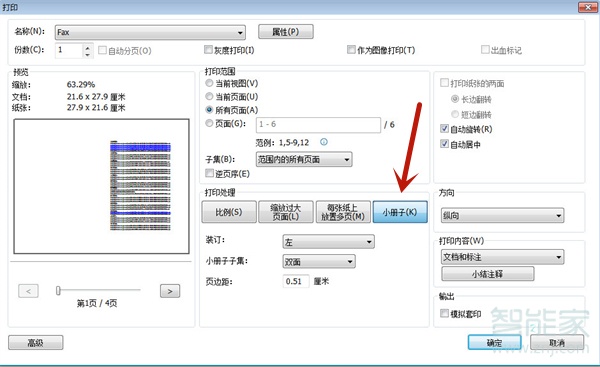Open 小册子子集 dropdown showing 双面
This screenshot has height=367, width=600.
click(x=319, y=262)
